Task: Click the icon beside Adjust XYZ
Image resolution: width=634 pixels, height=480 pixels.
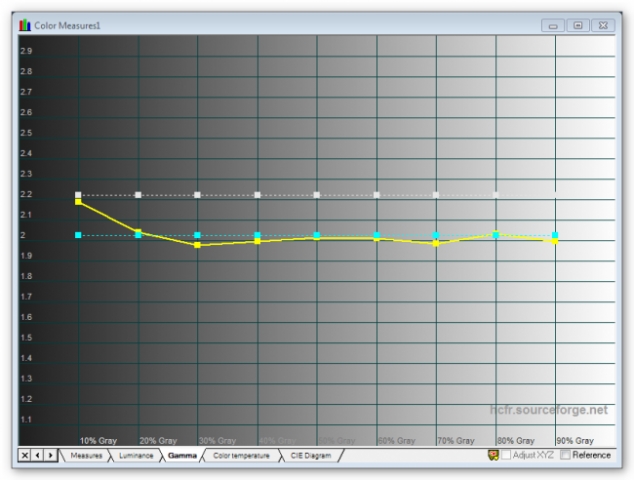Action: pos(493,456)
